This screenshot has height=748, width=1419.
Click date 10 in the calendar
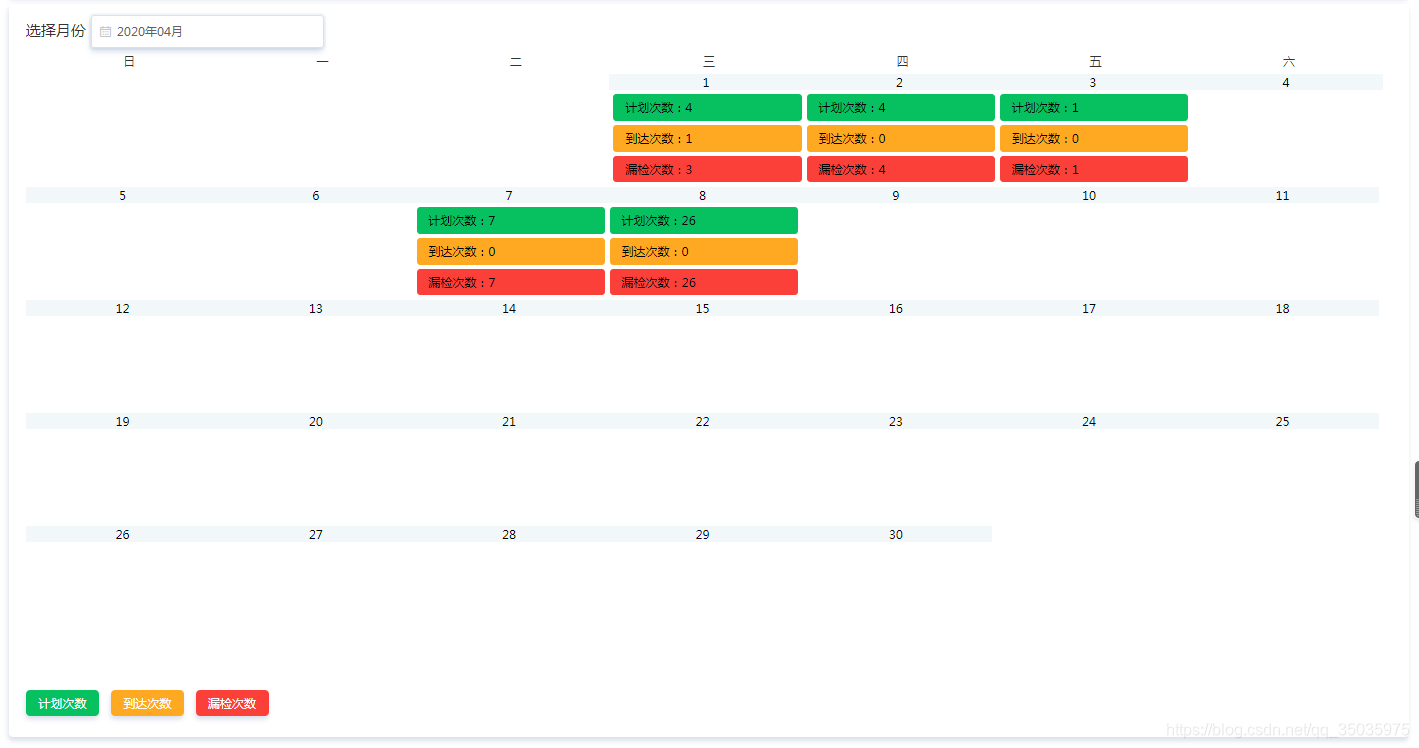tap(1089, 195)
